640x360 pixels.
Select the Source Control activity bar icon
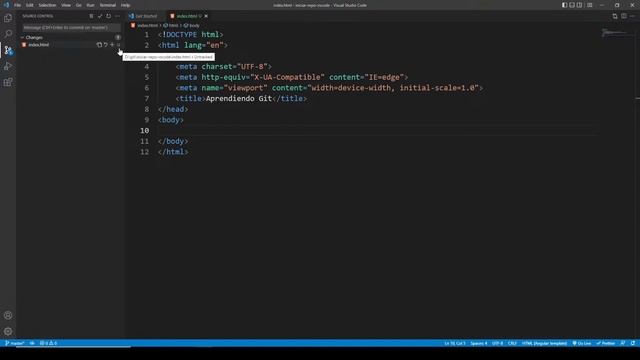point(8,50)
